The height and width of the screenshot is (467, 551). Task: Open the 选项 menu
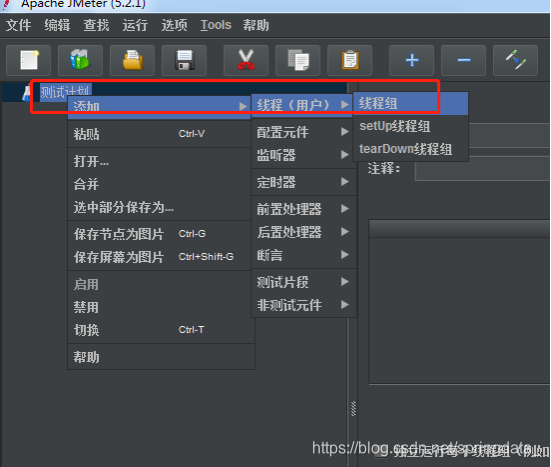tap(174, 25)
